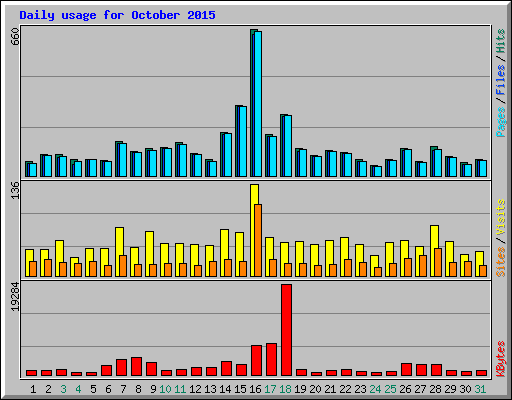Select the tallest cyan bar above day 16
The width and height of the screenshot is (512, 400).
(258, 104)
